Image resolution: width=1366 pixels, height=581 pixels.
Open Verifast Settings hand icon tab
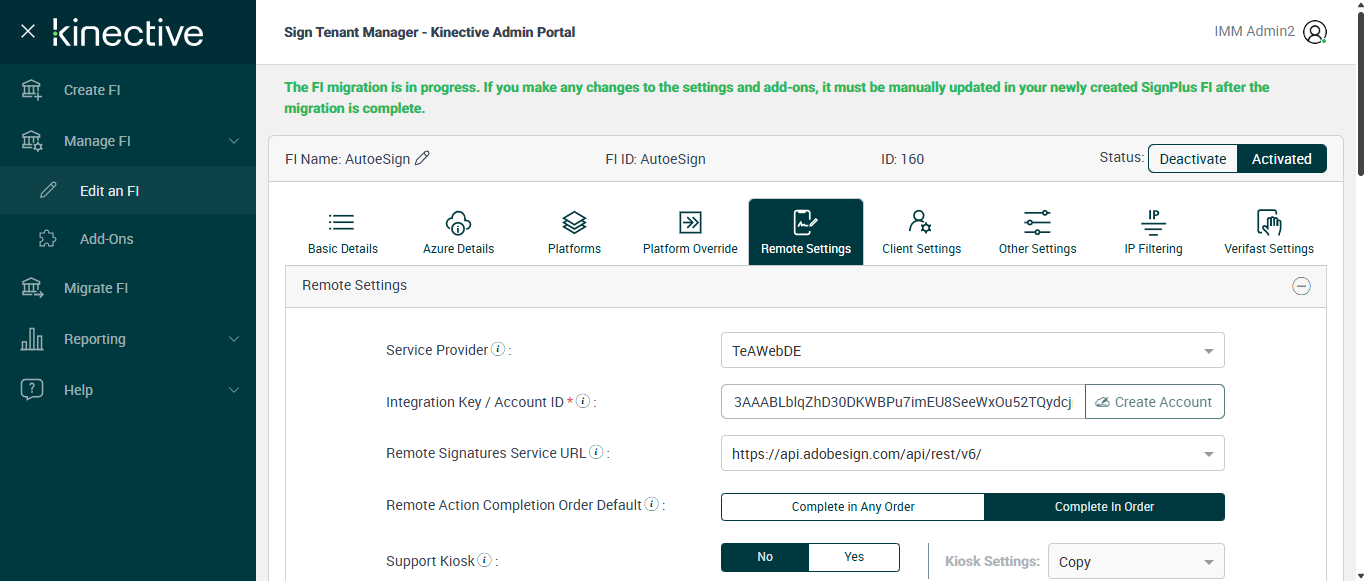[x=1268, y=231]
